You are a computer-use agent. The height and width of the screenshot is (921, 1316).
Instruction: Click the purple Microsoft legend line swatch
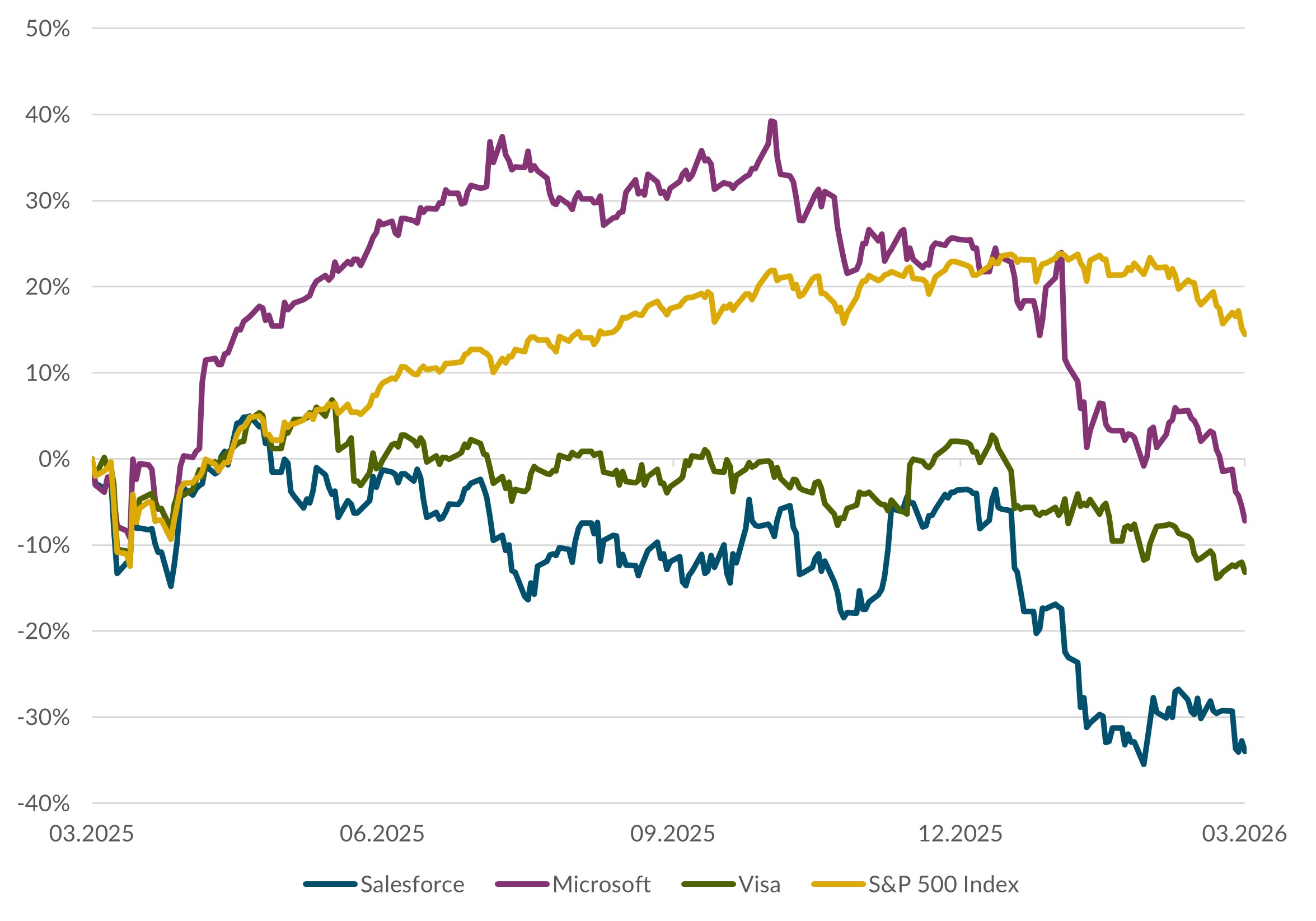522,884
